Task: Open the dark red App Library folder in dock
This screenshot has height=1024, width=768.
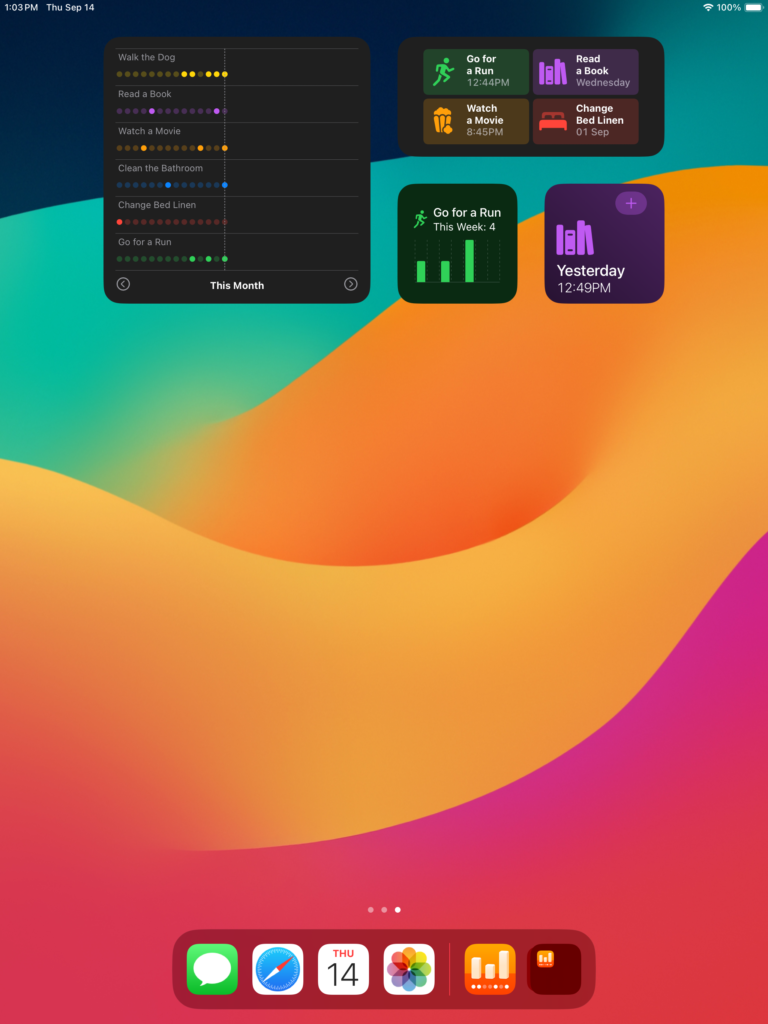Action: (x=554, y=969)
